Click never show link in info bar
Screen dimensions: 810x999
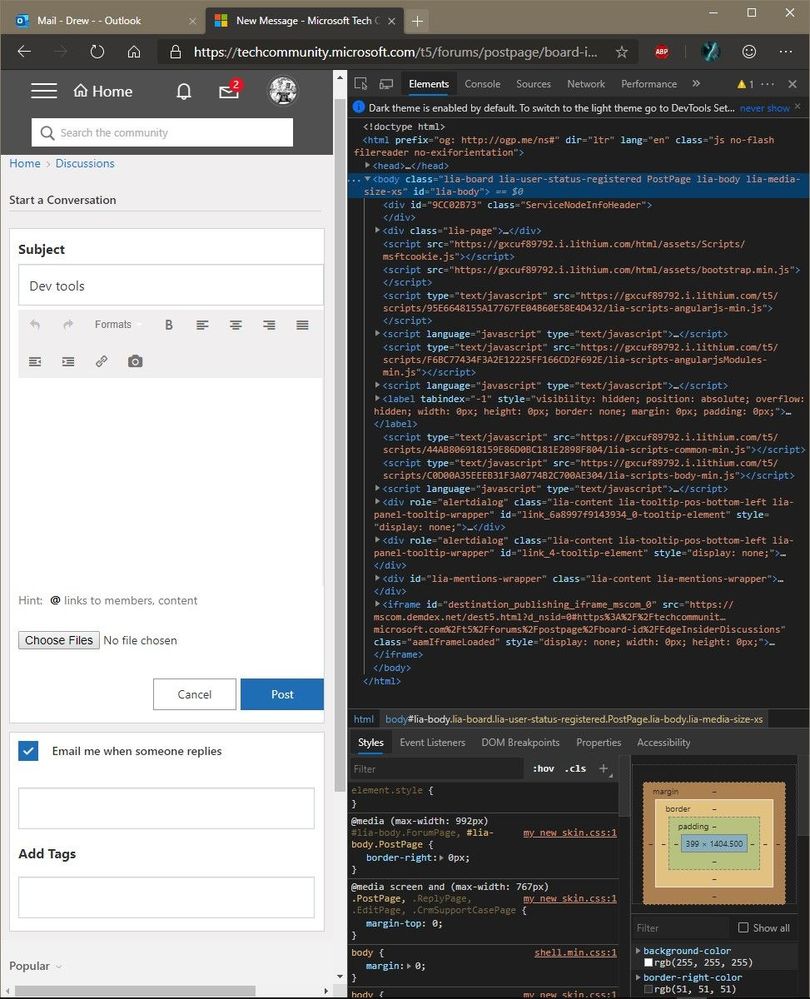(765, 108)
